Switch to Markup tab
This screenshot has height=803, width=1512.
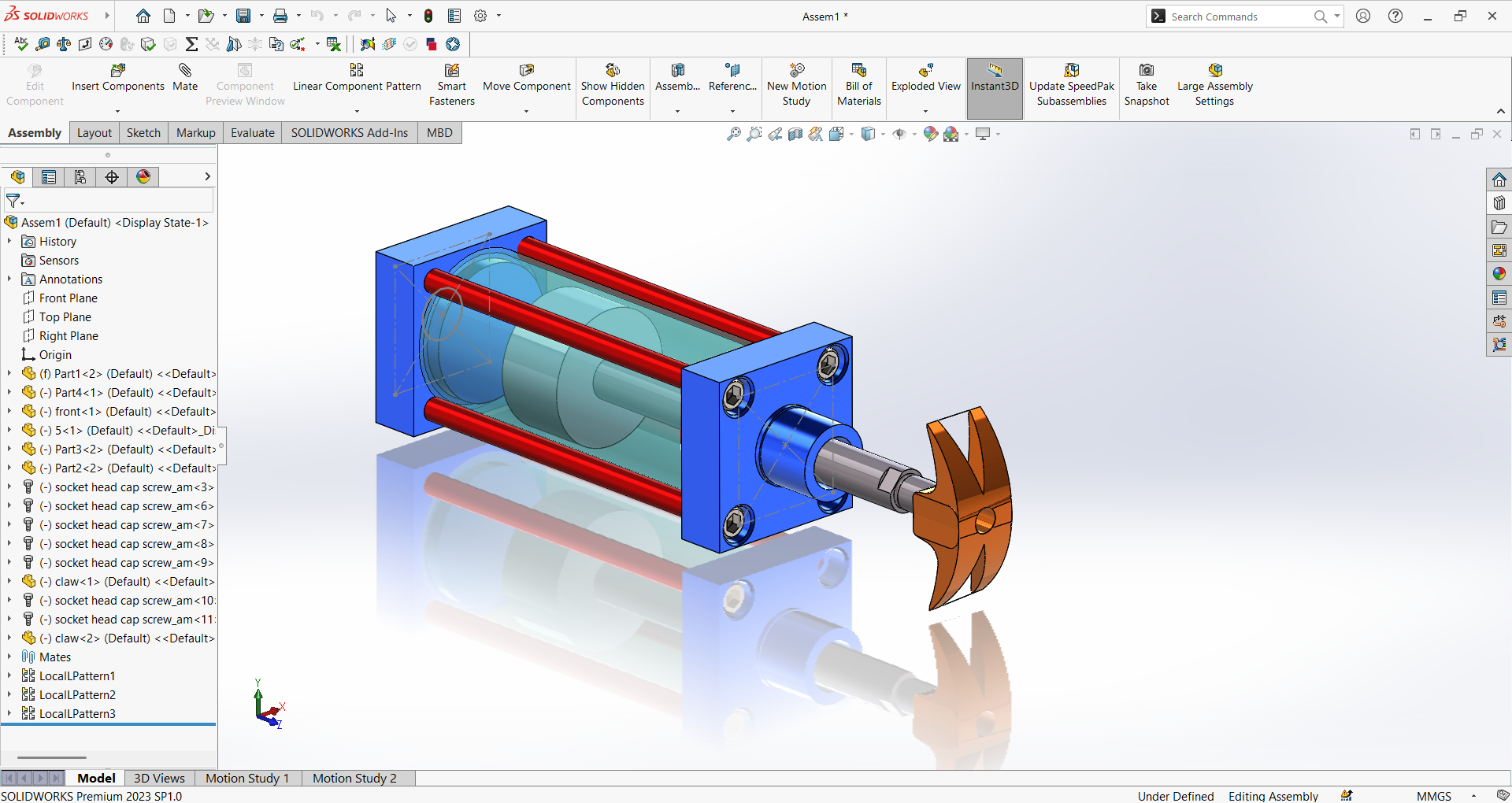tap(195, 133)
